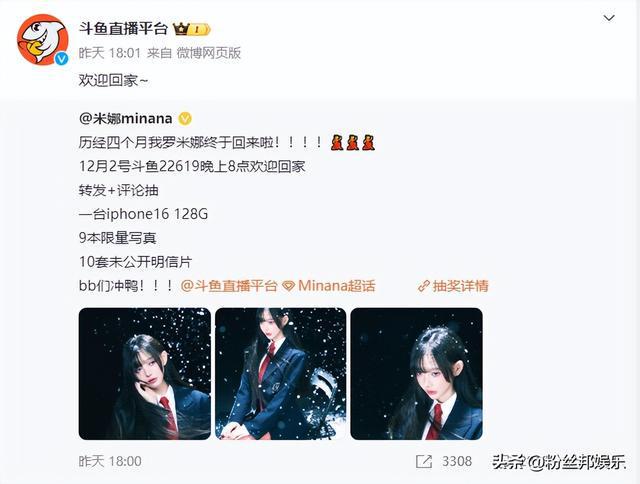The height and width of the screenshot is (484, 640).
Task: Click the yellow verified badge beside minana
Action: 185,119
